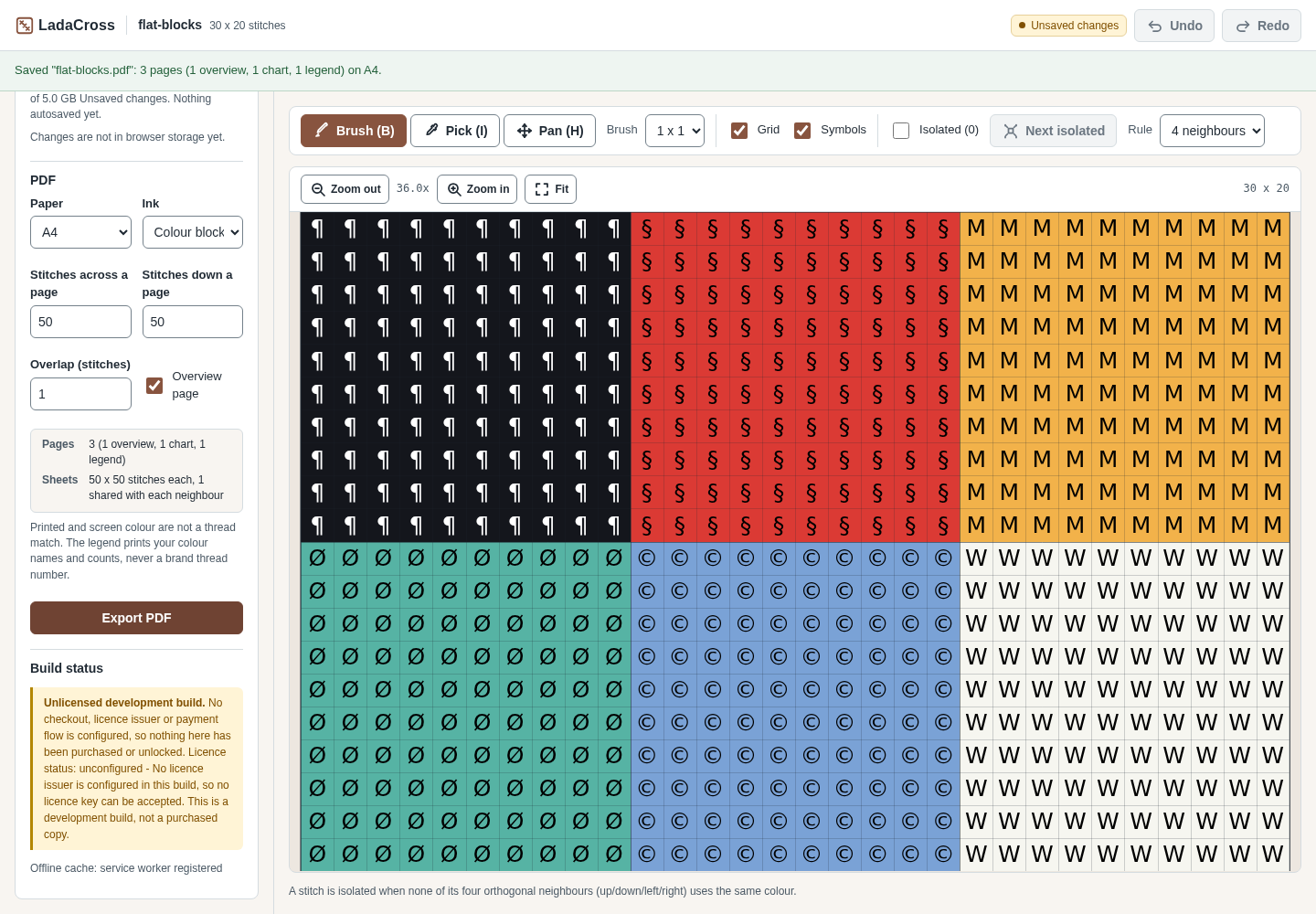Image resolution: width=1316 pixels, height=914 pixels.
Task: Click the flat-blocks pattern name
Action: tap(170, 25)
